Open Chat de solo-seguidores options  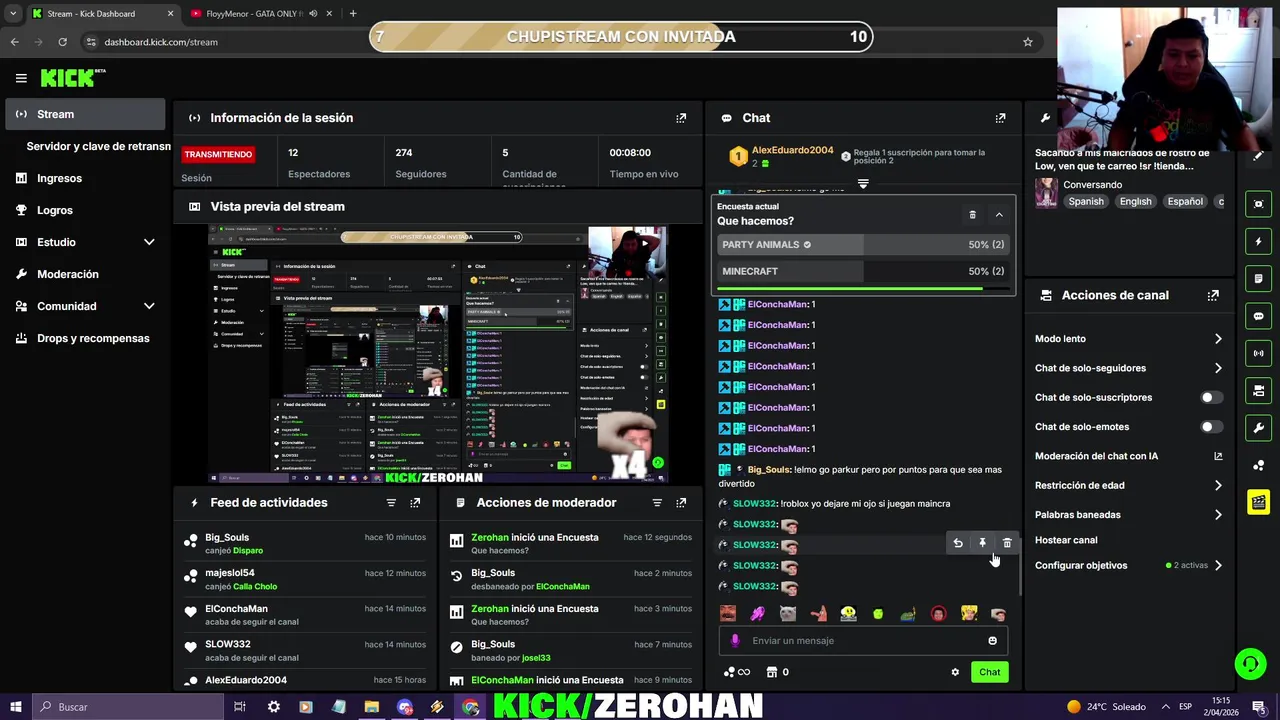(x=1128, y=368)
